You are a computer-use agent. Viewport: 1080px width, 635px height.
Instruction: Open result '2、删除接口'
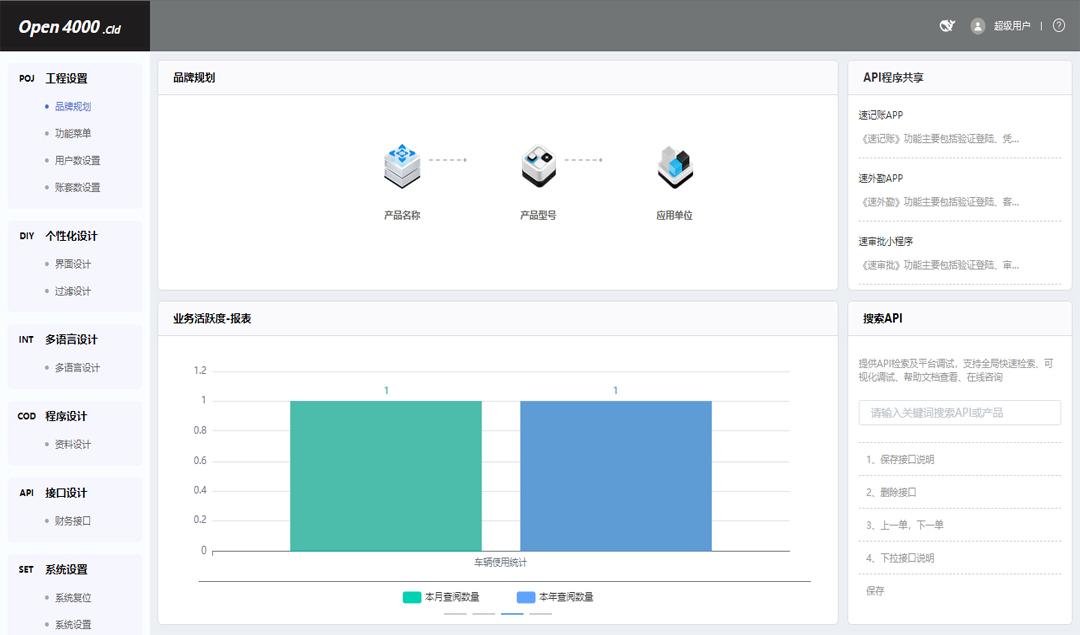[x=891, y=492]
